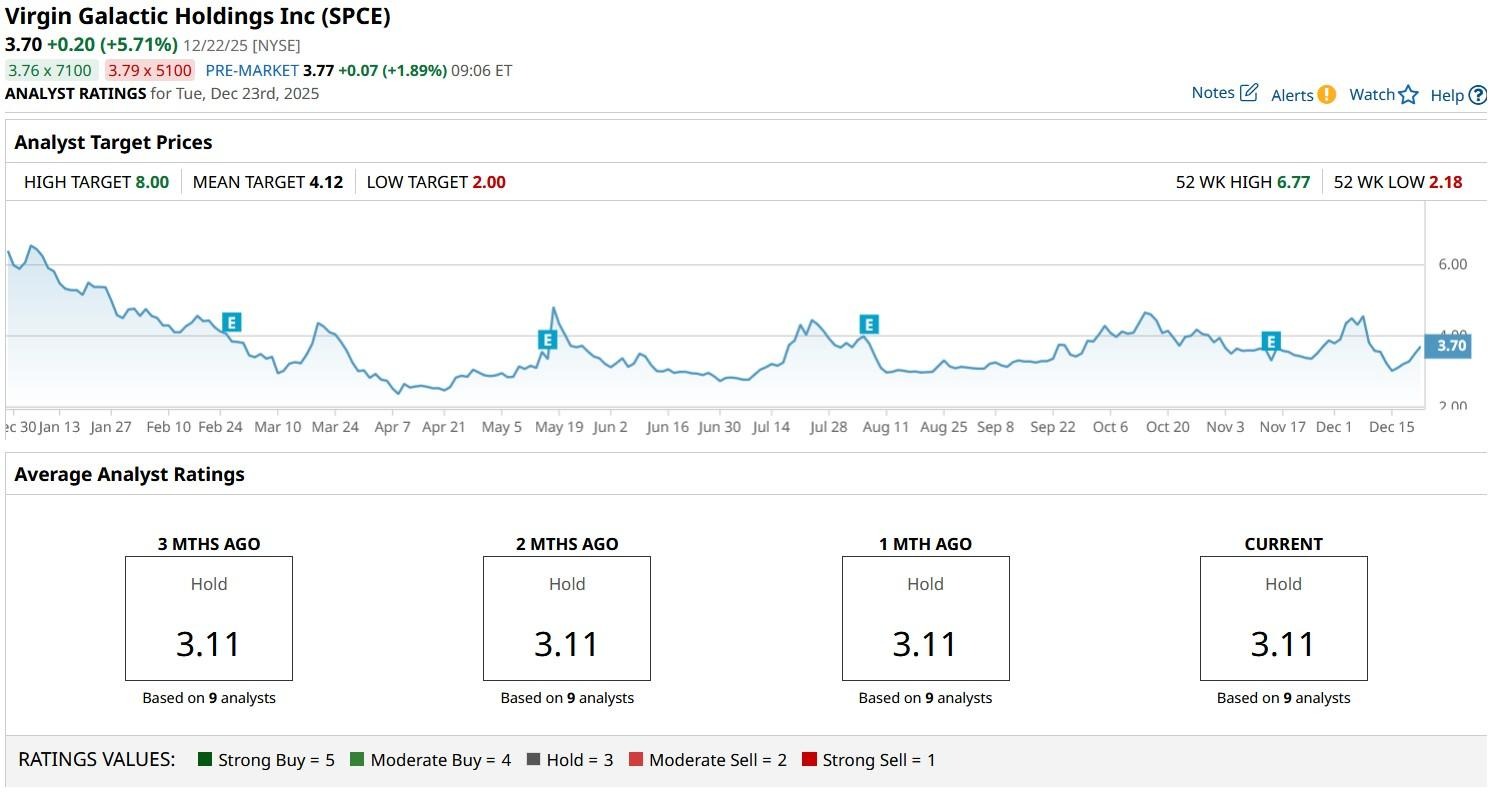Click the Alerts exclamation icon
This screenshot has height=793, width=1492.
[x=1326, y=95]
